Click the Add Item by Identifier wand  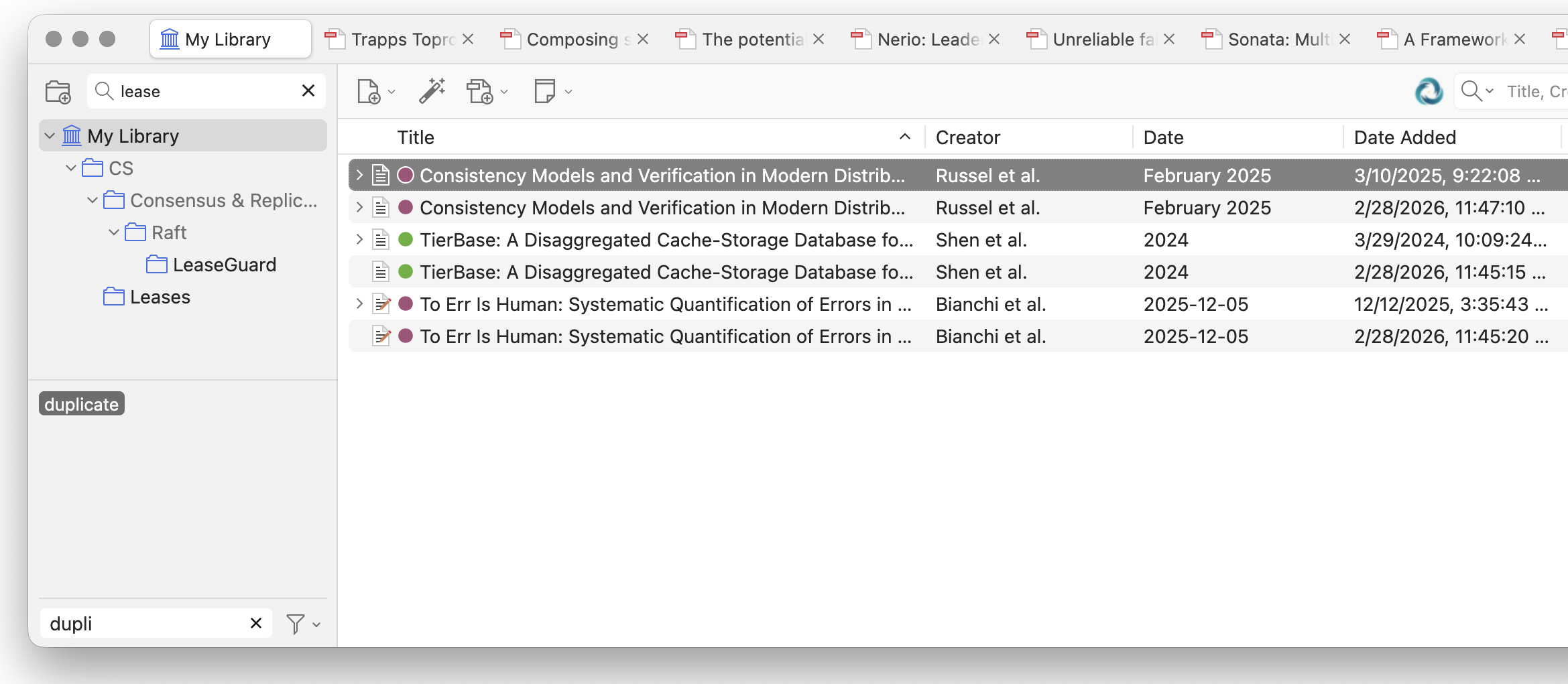click(432, 91)
